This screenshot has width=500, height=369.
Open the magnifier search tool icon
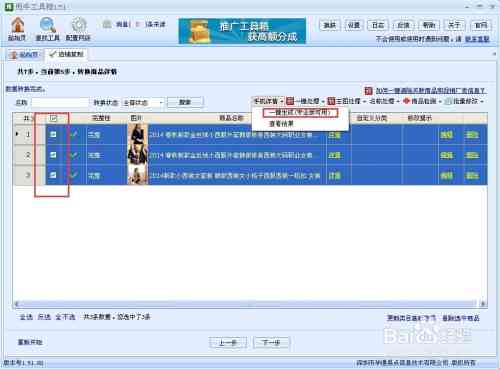tap(48, 25)
